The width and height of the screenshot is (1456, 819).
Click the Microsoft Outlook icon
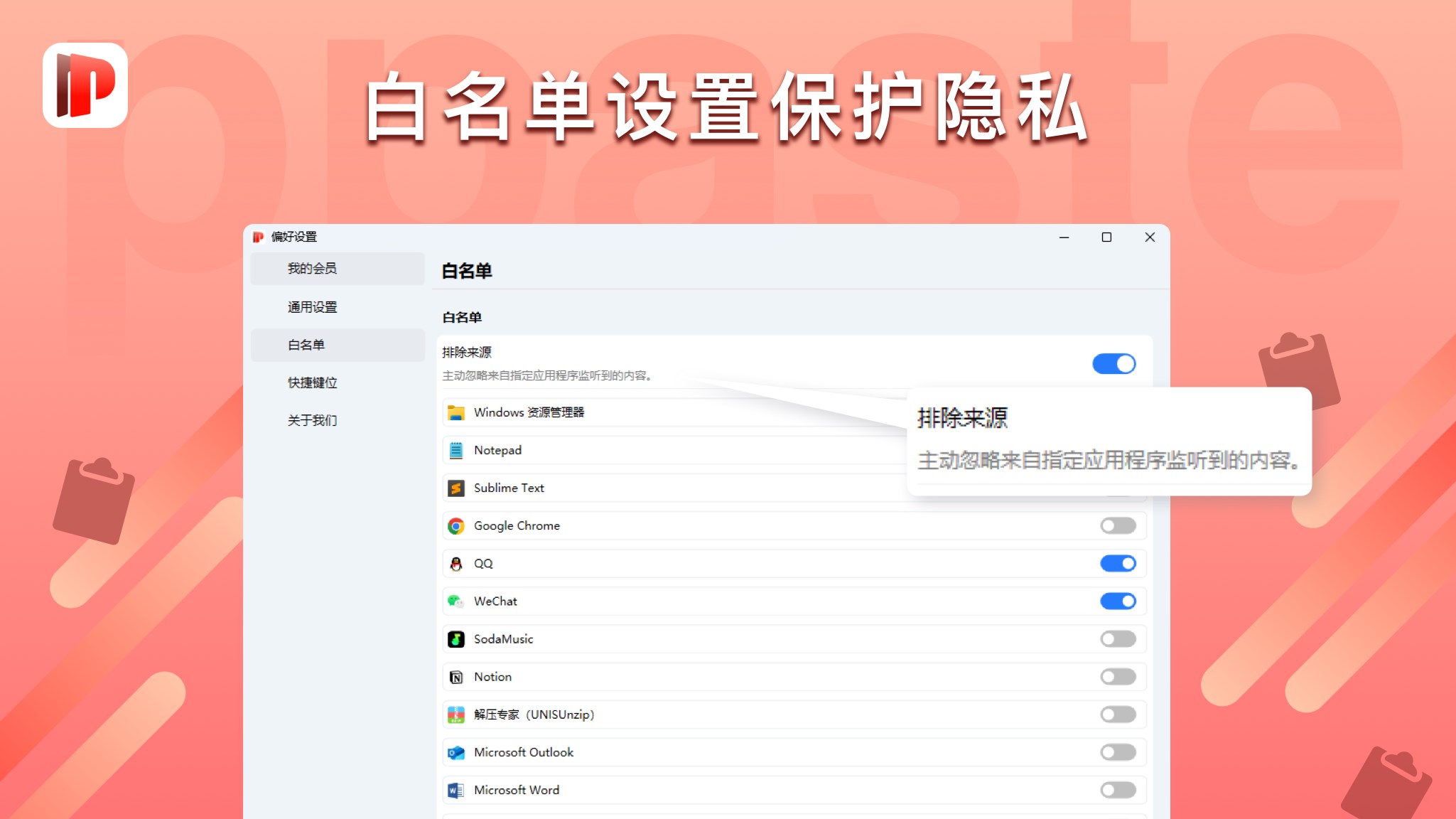coord(456,752)
